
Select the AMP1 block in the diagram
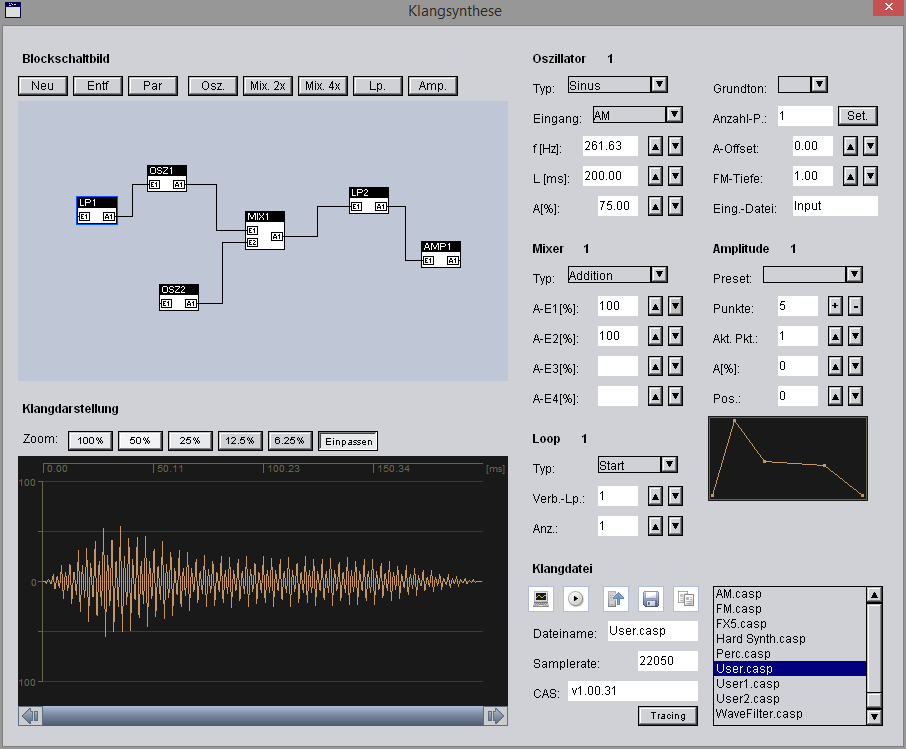pyautogui.click(x=441, y=254)
